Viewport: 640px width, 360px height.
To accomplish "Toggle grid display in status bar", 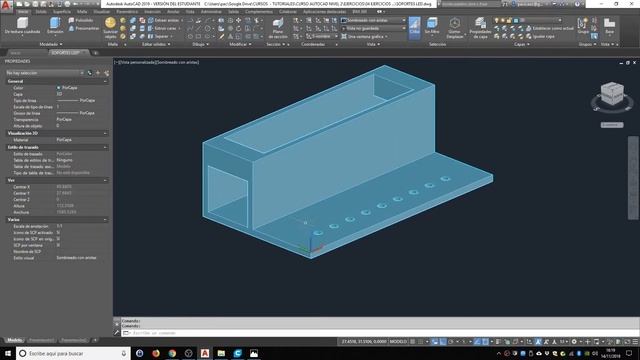I will 413,342.
